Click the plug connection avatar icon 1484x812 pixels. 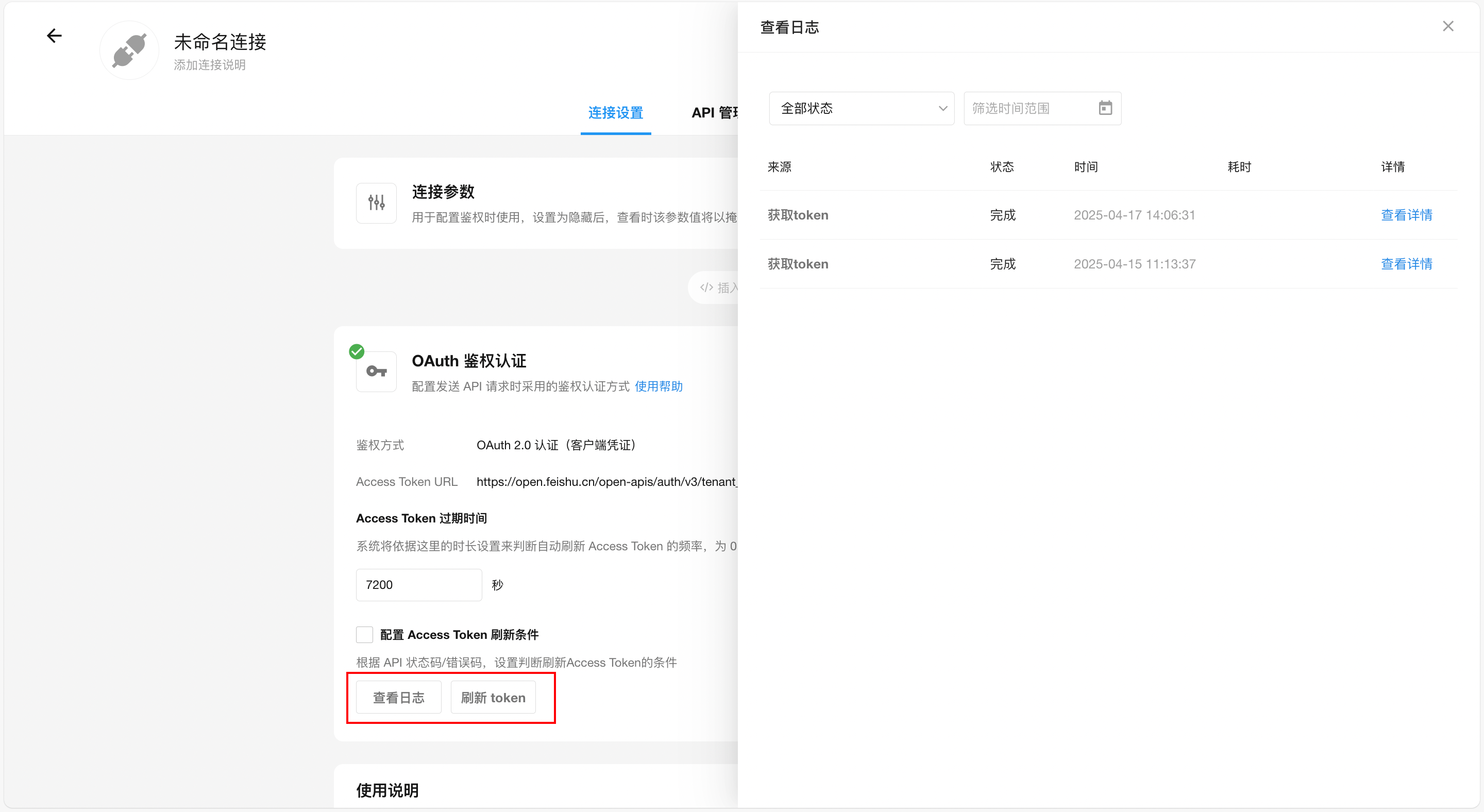click(129, 50)
